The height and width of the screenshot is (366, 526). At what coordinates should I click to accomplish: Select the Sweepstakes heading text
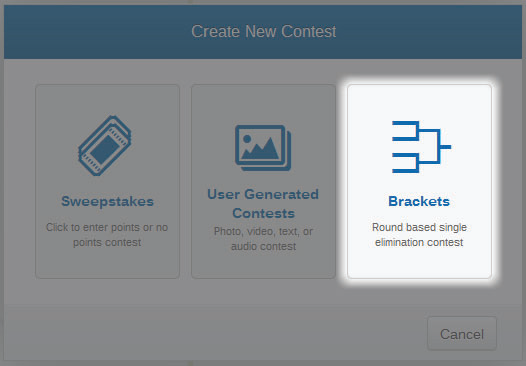pyautogui.click(x=107, y=201)
